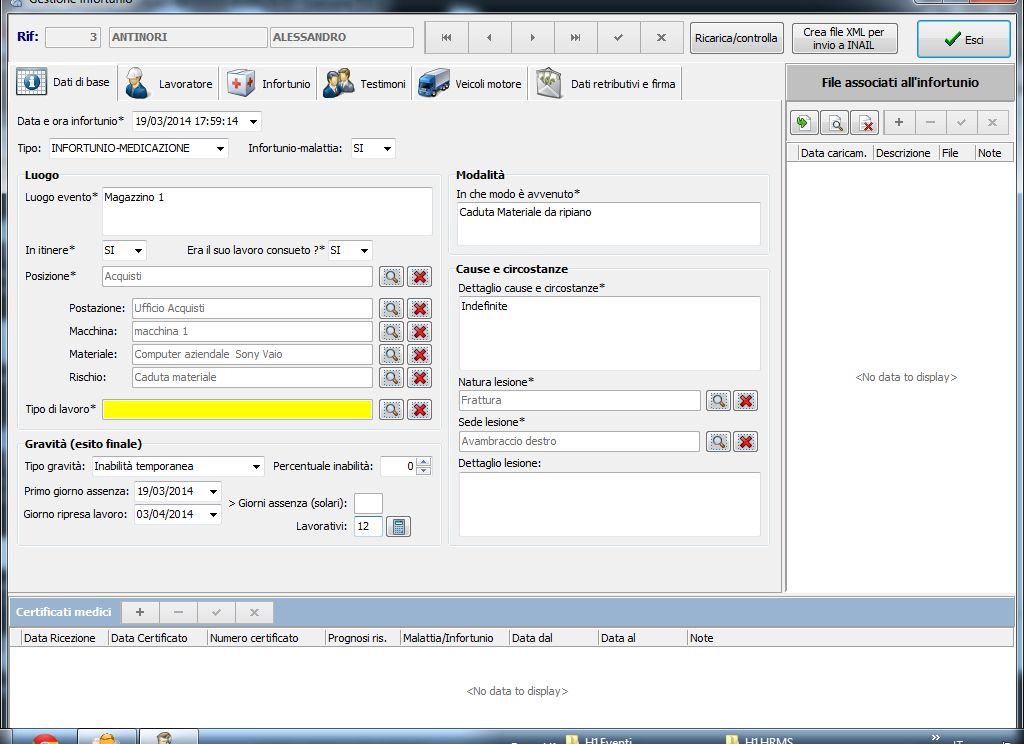Open lookup for Natura lesione
1024x744 pixels.
(x=718, y=400)
